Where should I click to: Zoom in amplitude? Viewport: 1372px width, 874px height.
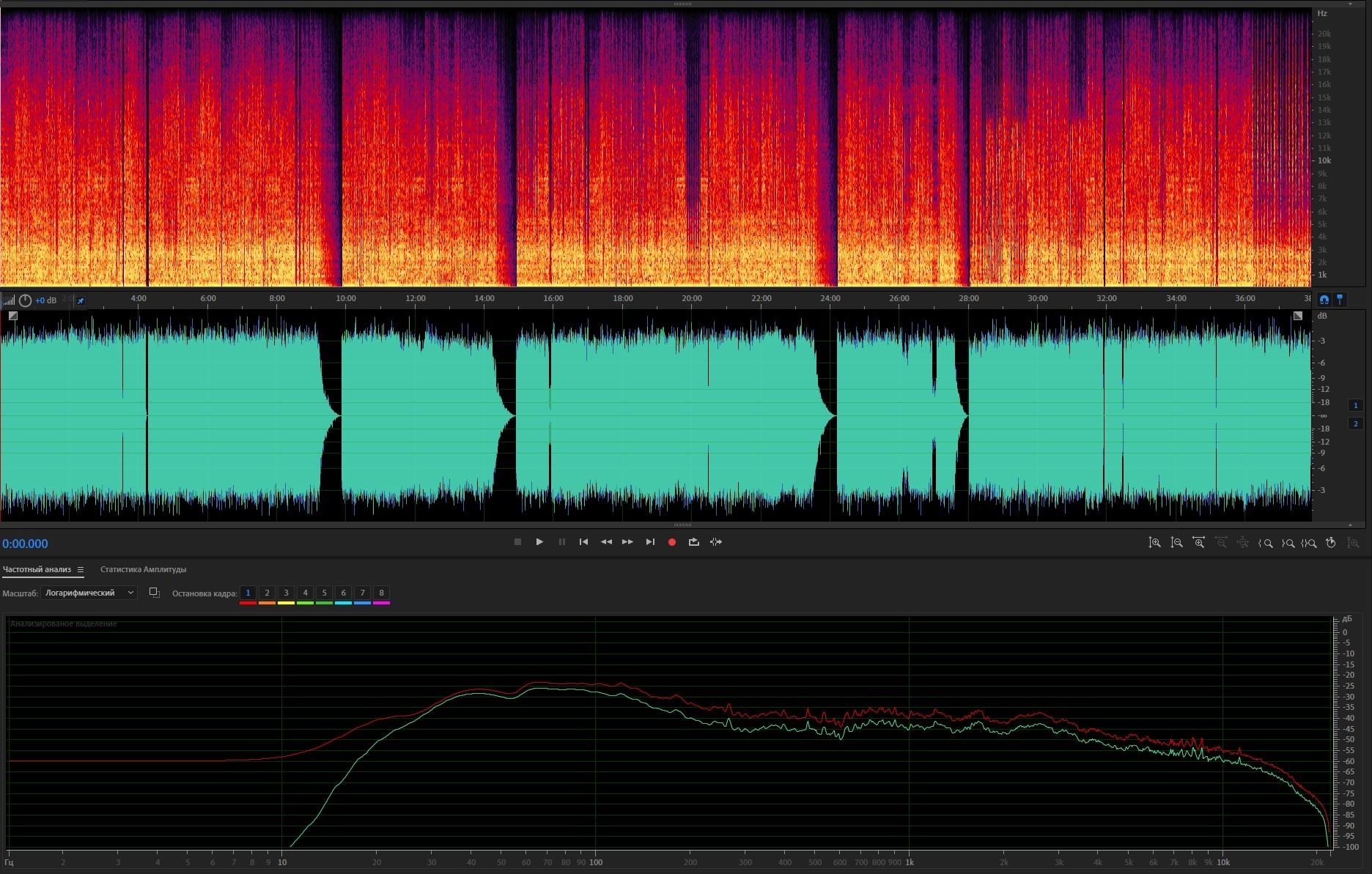(1154, 543)
